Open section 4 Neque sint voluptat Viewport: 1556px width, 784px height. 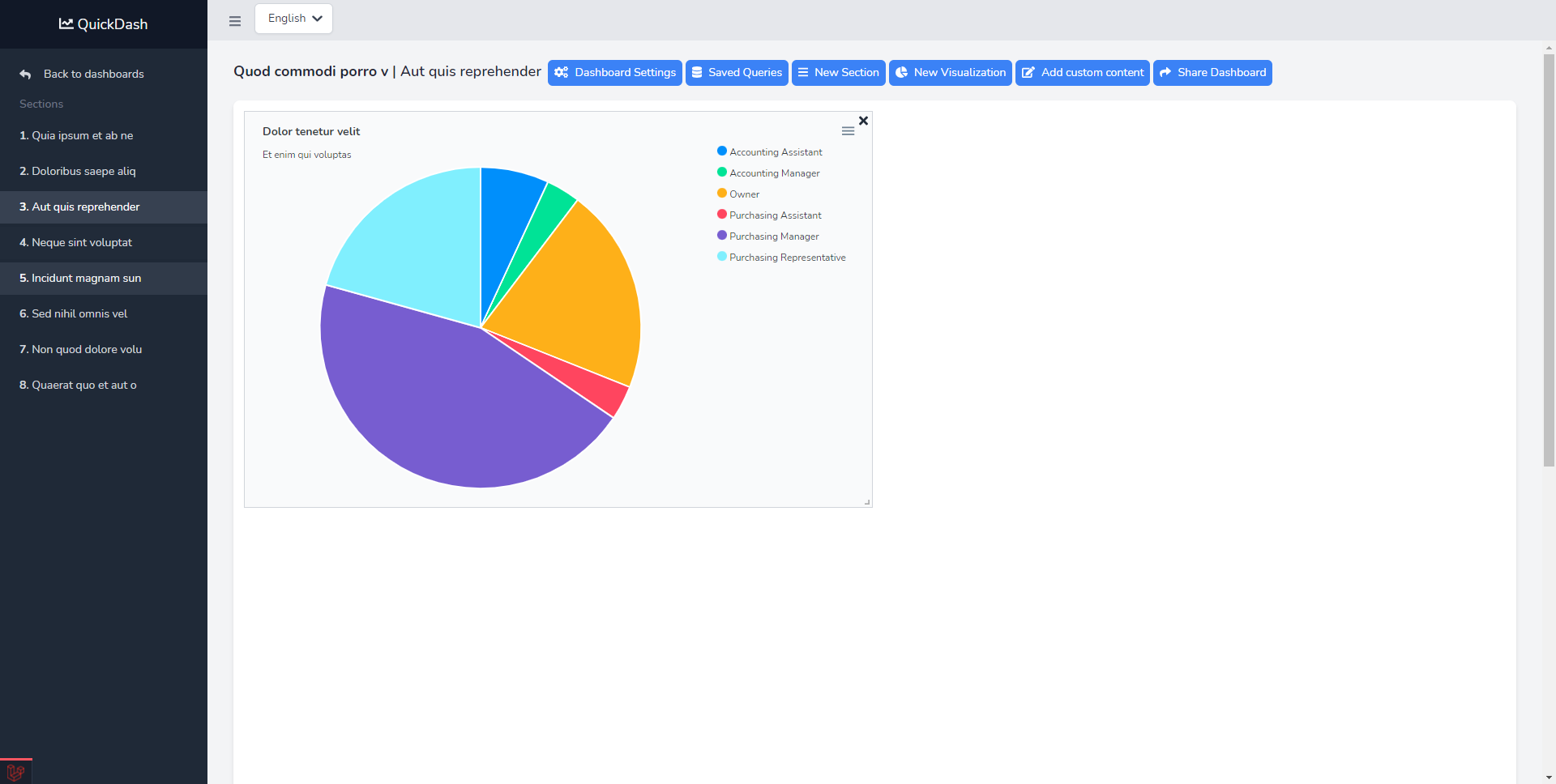point(82,242)
